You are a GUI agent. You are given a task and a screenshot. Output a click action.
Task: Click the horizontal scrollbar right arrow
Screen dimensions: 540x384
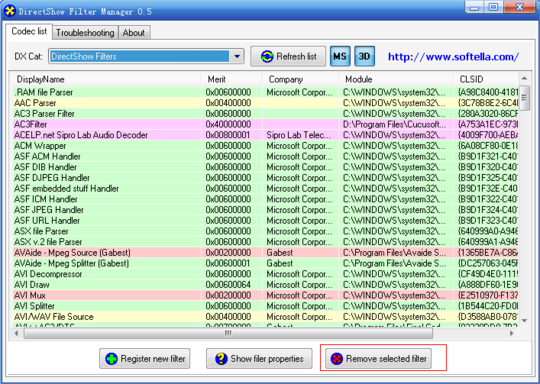512,333
